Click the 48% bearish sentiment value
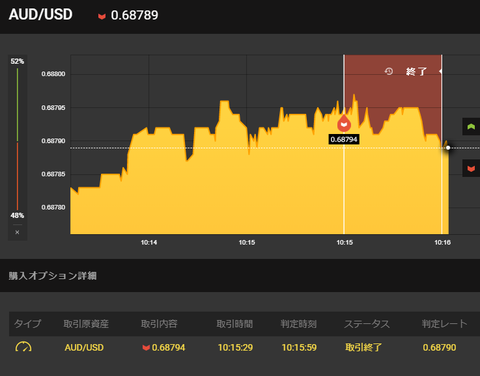Viewport: 480px width, 376px height. tap(17, 216)
